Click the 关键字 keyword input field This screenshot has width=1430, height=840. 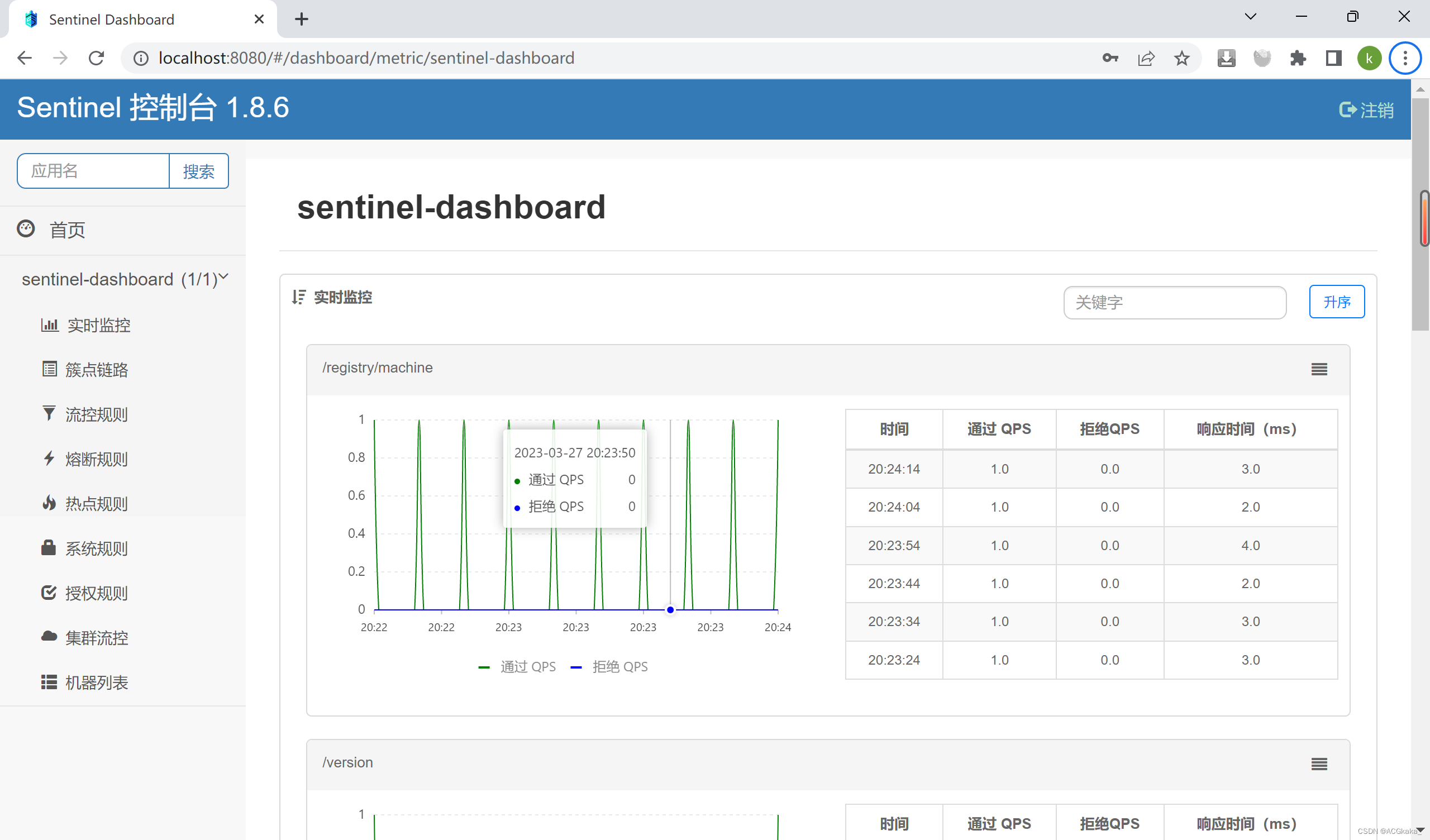(1174, 303)
